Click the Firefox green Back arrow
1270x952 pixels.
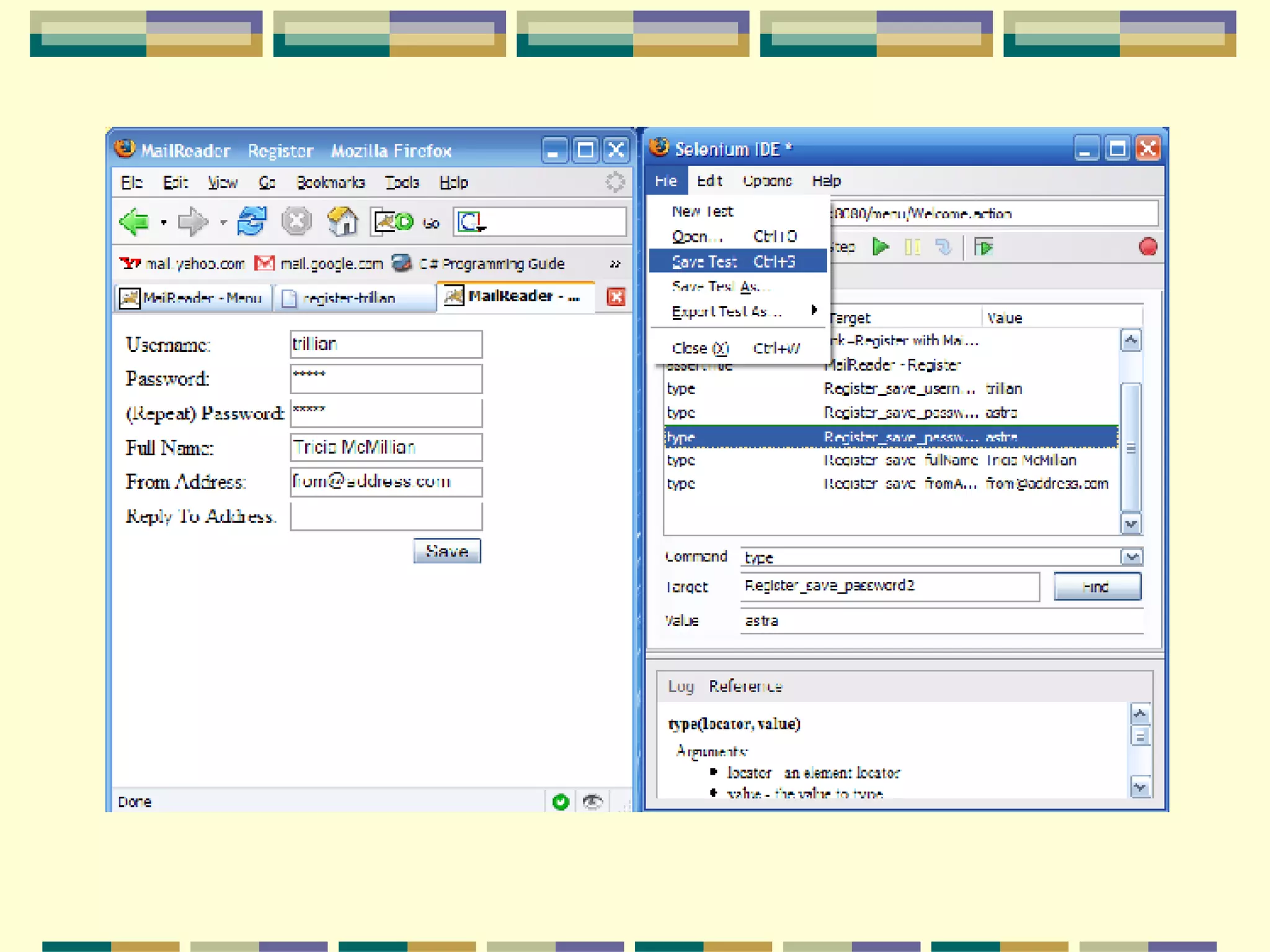click(x=135, y=222)
